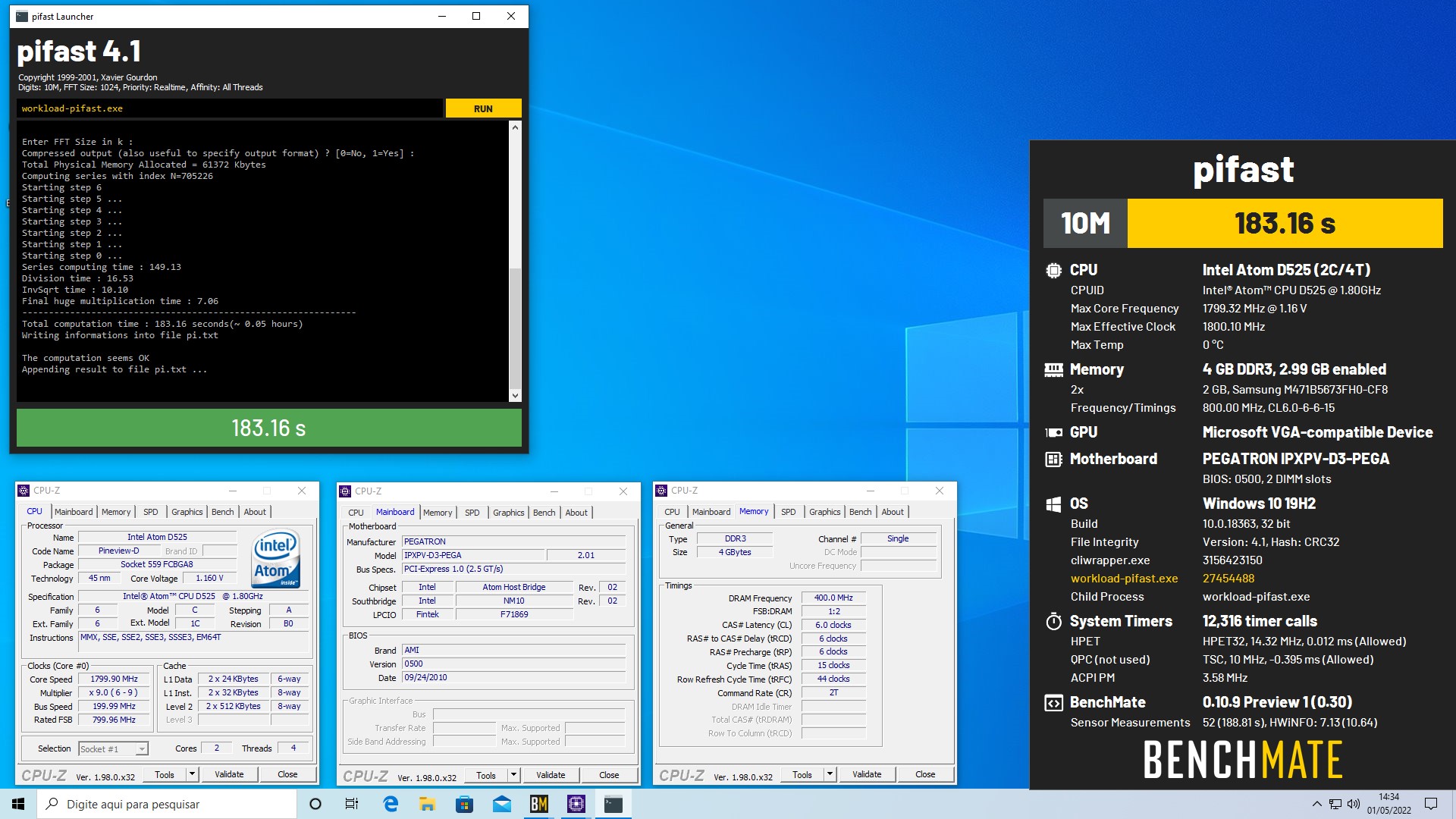
Task: Click the CPU-Z title icon of first window
Action: (24, 491)
